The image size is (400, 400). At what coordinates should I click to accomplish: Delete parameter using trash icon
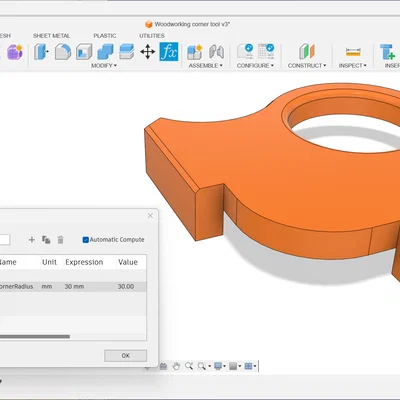(60, 240)
